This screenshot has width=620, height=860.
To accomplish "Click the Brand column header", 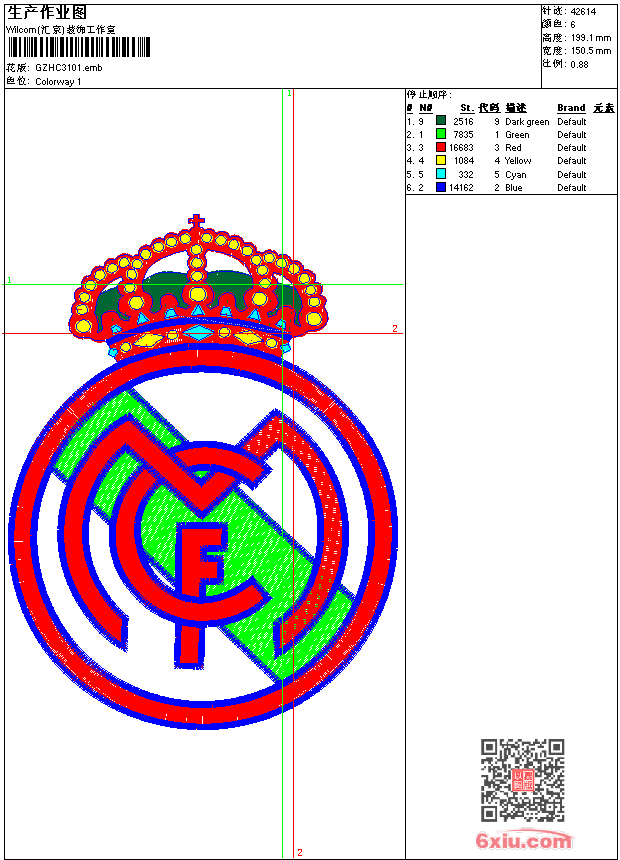I will tap(571, 108).
